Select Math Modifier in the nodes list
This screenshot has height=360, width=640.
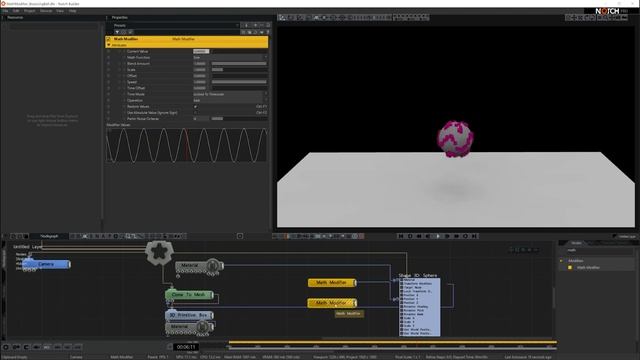click(x=588, y=268)
